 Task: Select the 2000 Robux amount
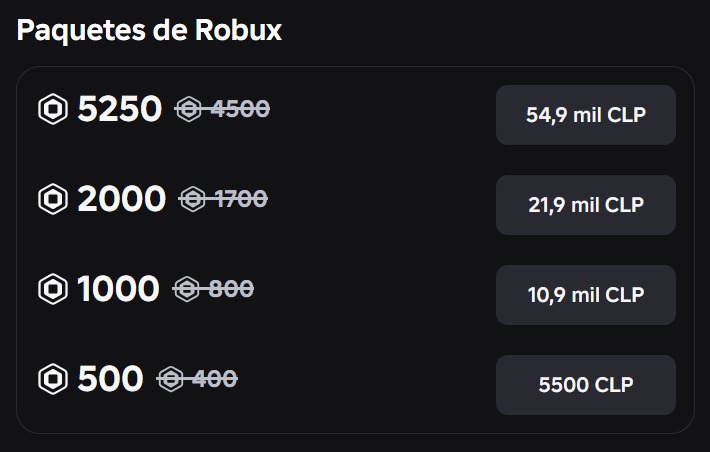coord(122,199)
